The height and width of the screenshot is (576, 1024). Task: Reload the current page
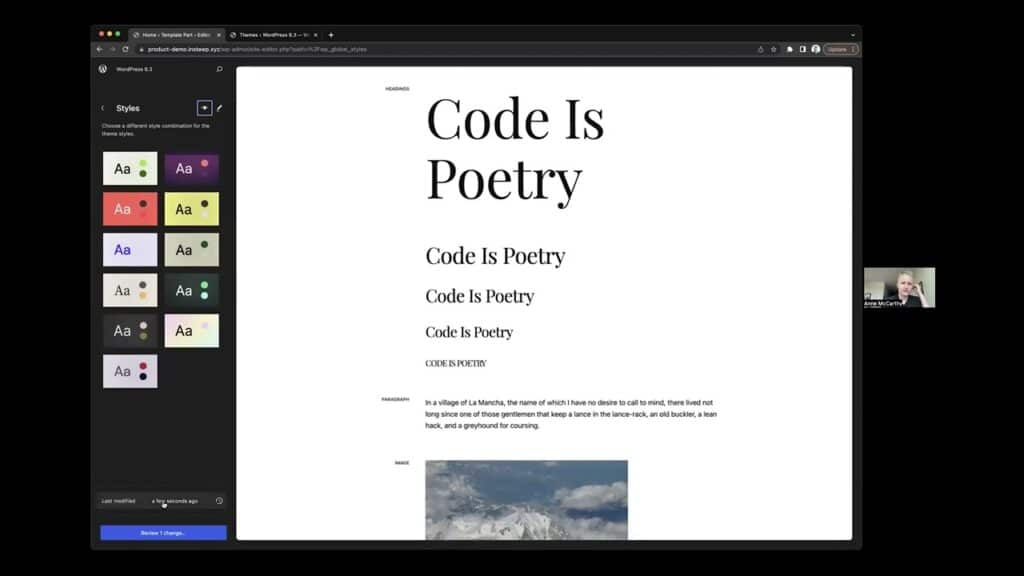coord(125,49)
